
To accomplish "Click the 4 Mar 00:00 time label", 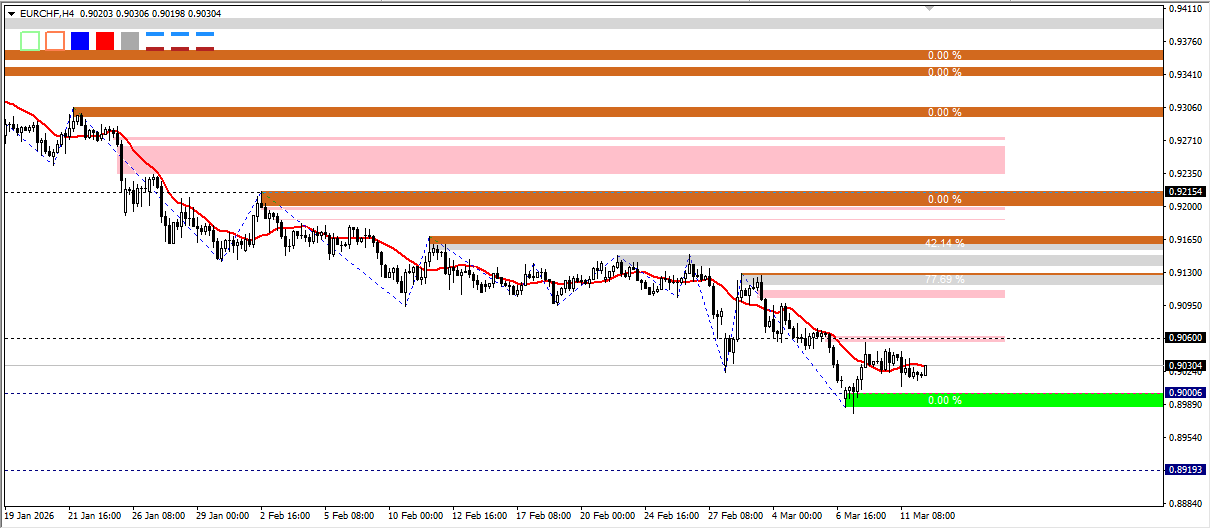I will tap(799, 517).
